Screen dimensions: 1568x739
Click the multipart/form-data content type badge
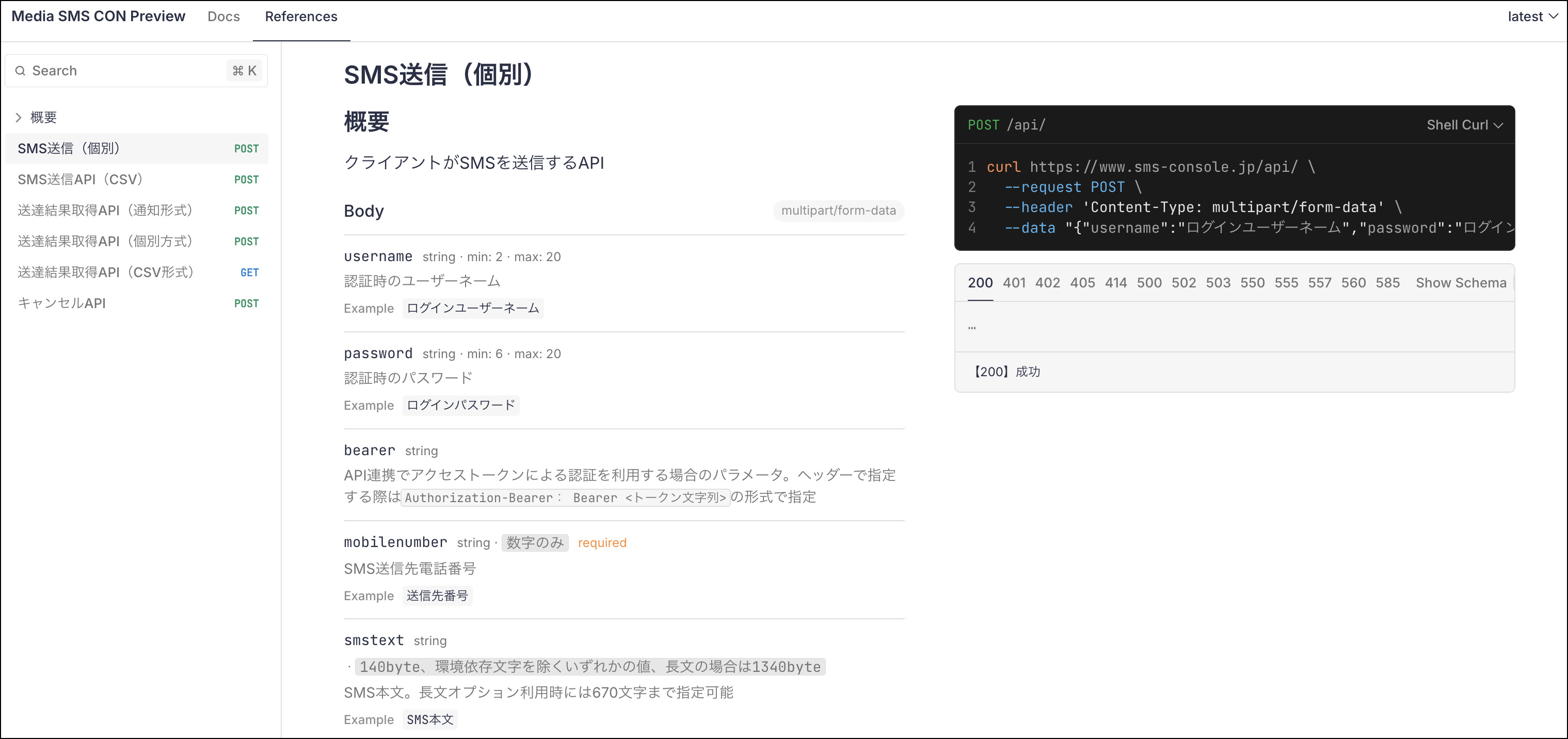[838, 211]
